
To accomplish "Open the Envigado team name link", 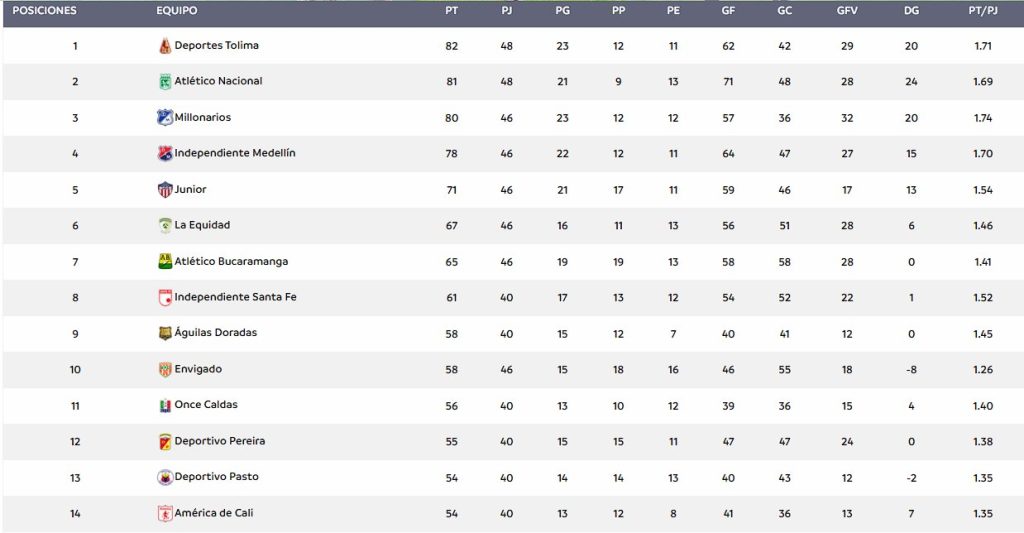I will click(198, 369).
